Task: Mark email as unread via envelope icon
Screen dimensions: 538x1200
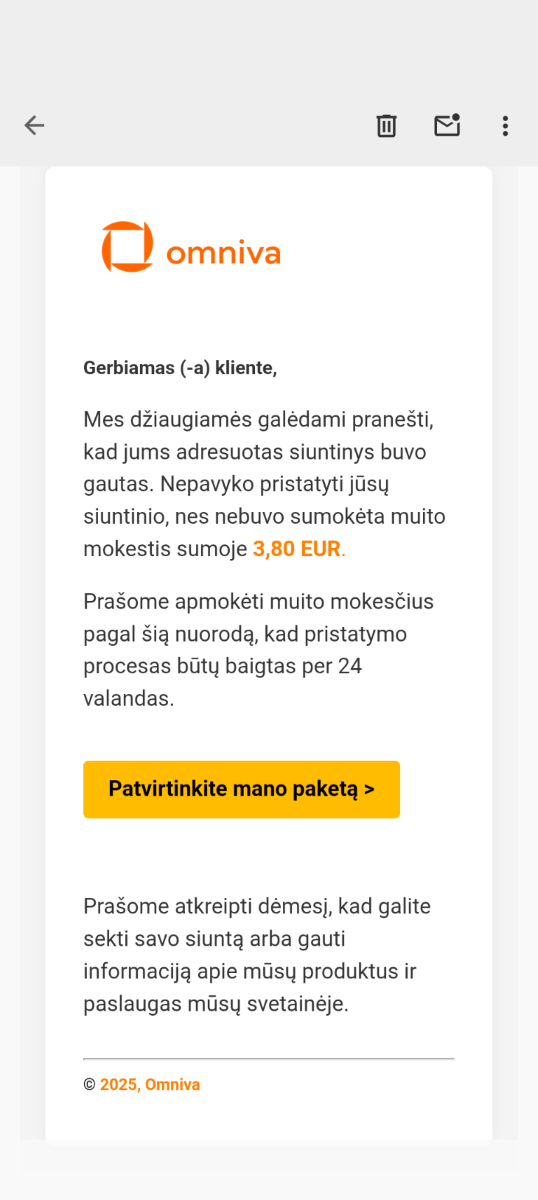Action: 446,125
